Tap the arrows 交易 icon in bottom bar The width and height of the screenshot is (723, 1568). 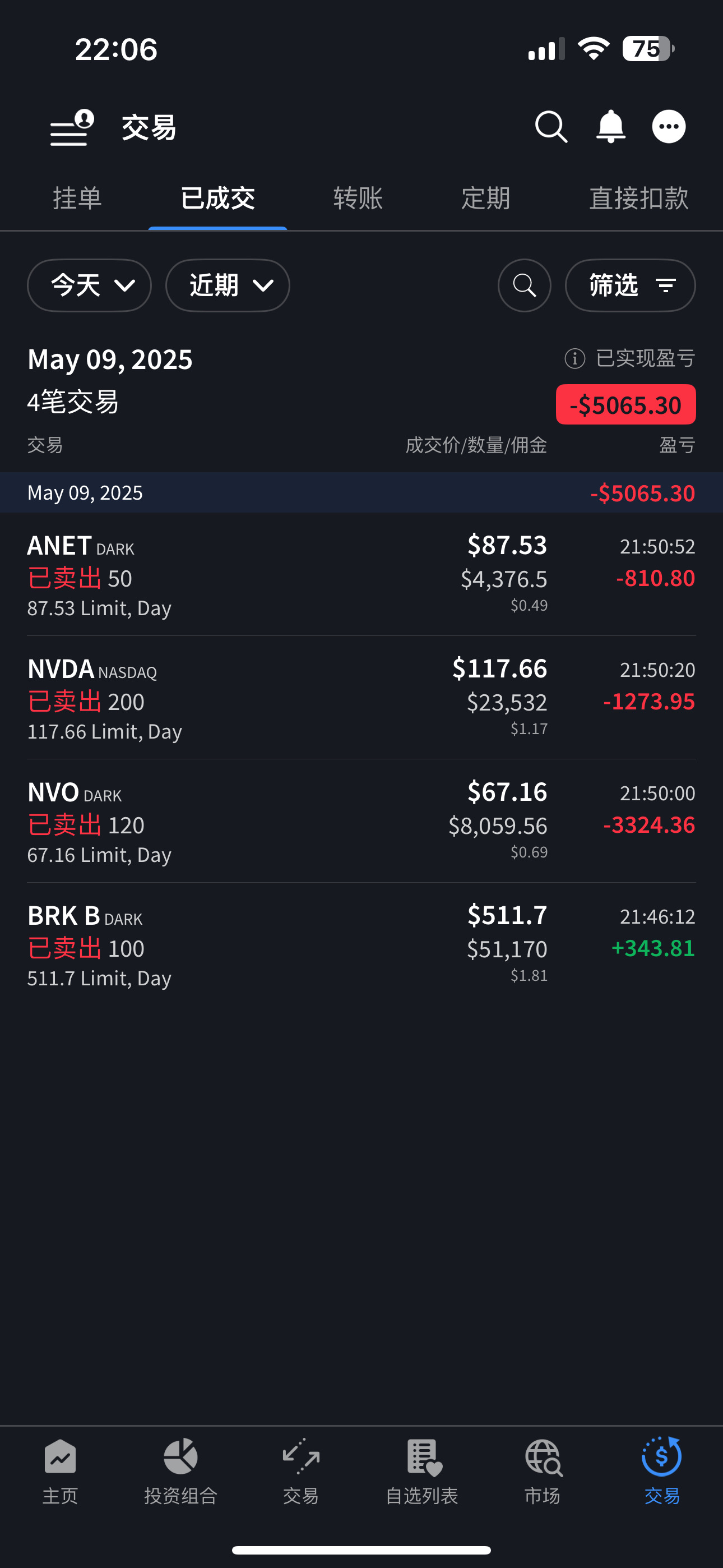pyautogui.click(x=300, y=1470)
